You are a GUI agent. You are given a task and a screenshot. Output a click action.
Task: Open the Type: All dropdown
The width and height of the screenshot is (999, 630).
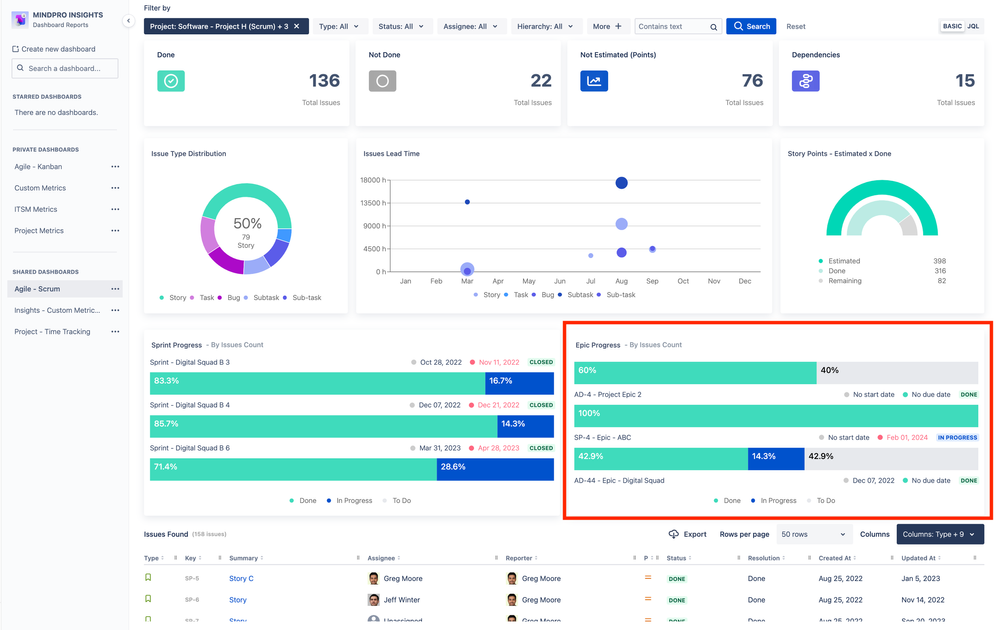pyautogui.click(x=340, y=27)
